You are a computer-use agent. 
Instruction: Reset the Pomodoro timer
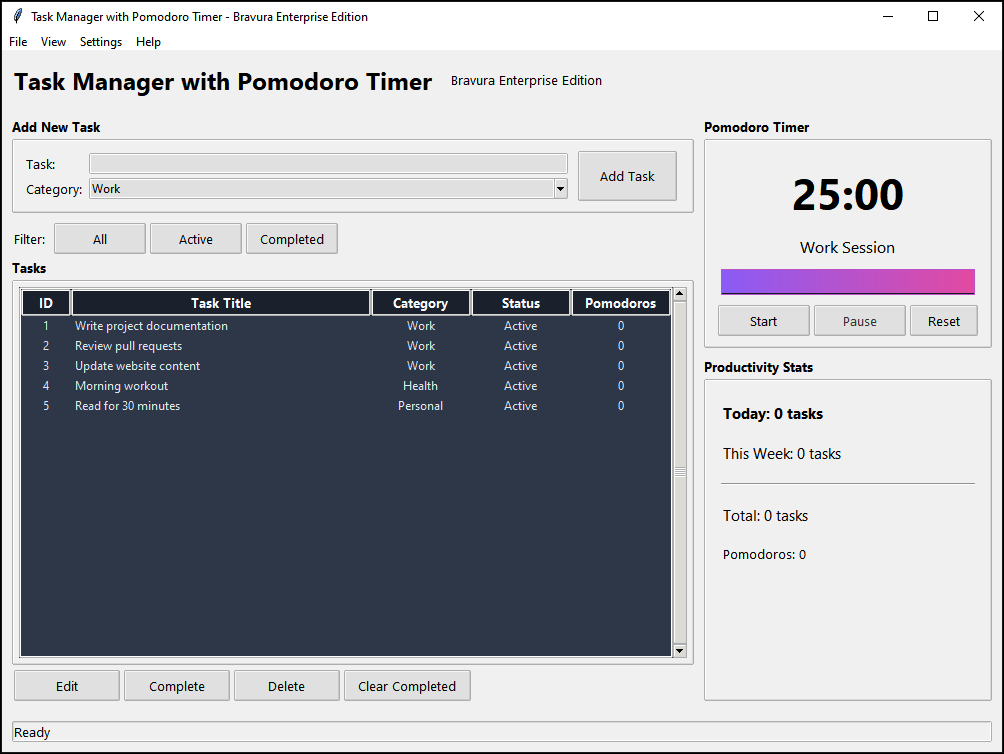943,320
